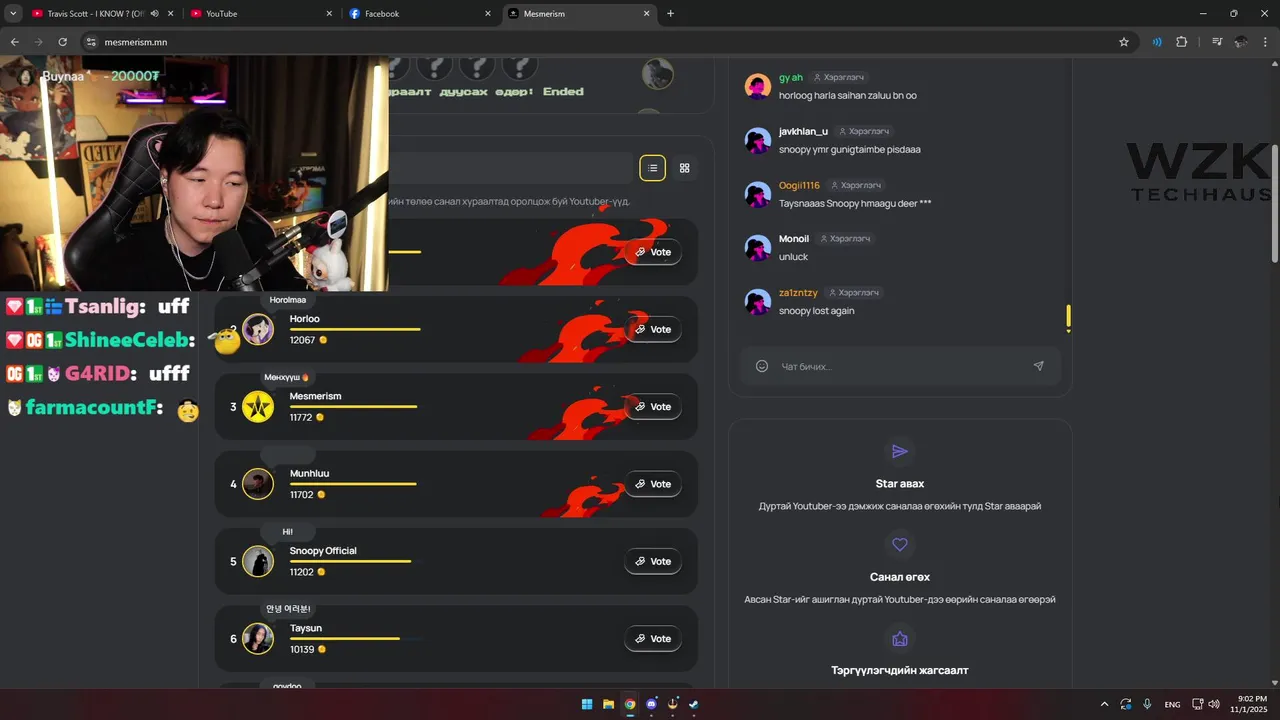Open the Extensions puzzle menu

click(x=1182, y=42)
